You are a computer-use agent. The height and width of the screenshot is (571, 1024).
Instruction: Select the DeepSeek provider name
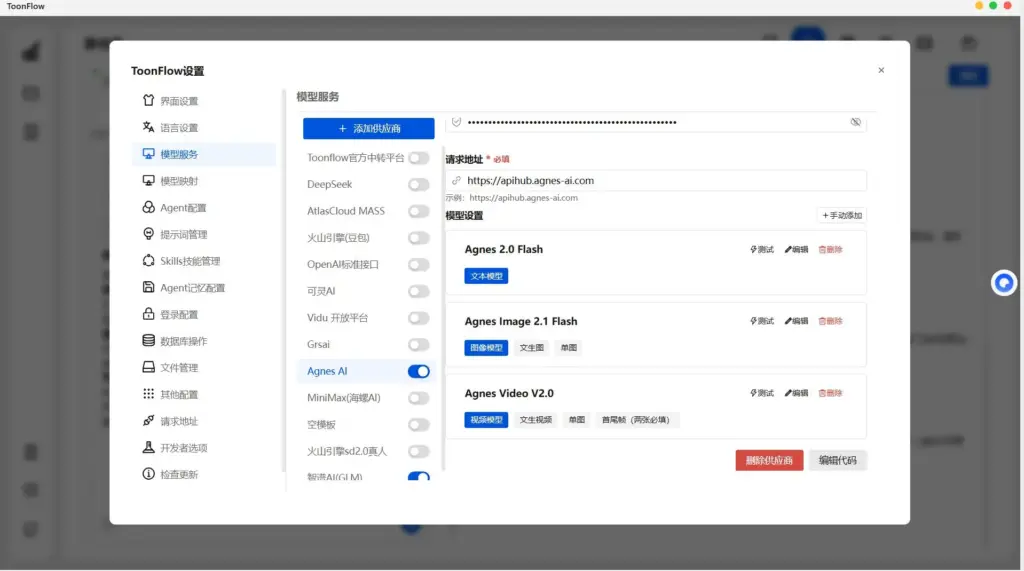[330, 184]
